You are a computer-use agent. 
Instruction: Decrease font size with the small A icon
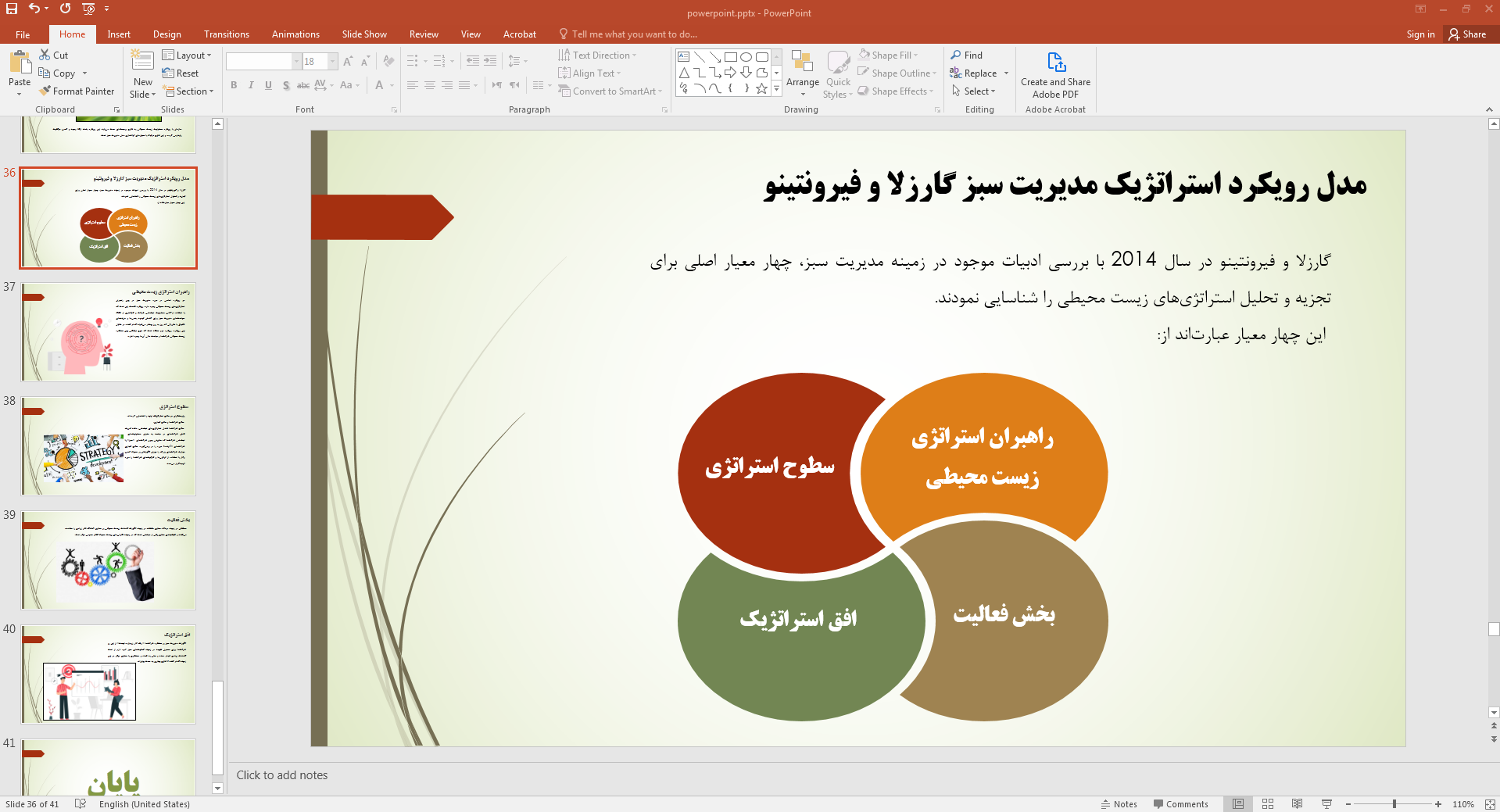(x=365, y=61)
